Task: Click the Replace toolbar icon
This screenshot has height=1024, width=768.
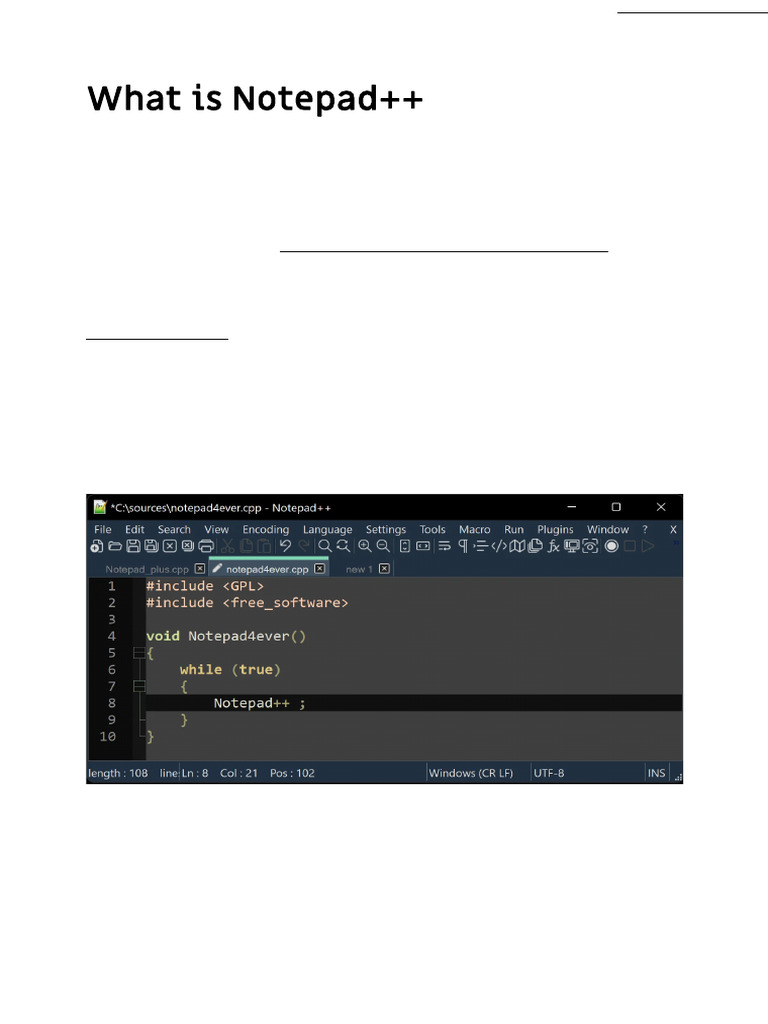Action: 343,546
